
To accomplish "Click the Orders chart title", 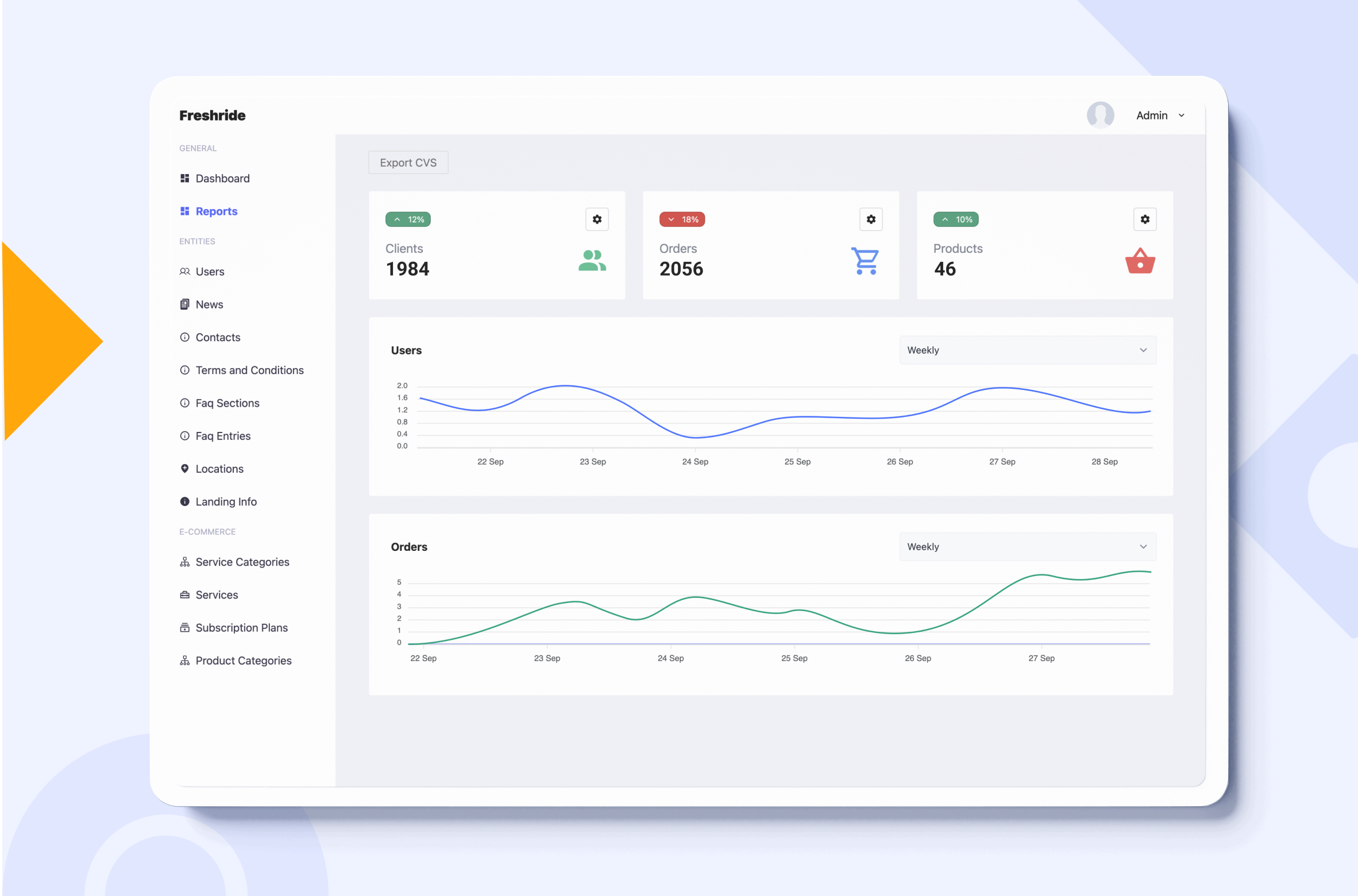I will tap(409, 547).
